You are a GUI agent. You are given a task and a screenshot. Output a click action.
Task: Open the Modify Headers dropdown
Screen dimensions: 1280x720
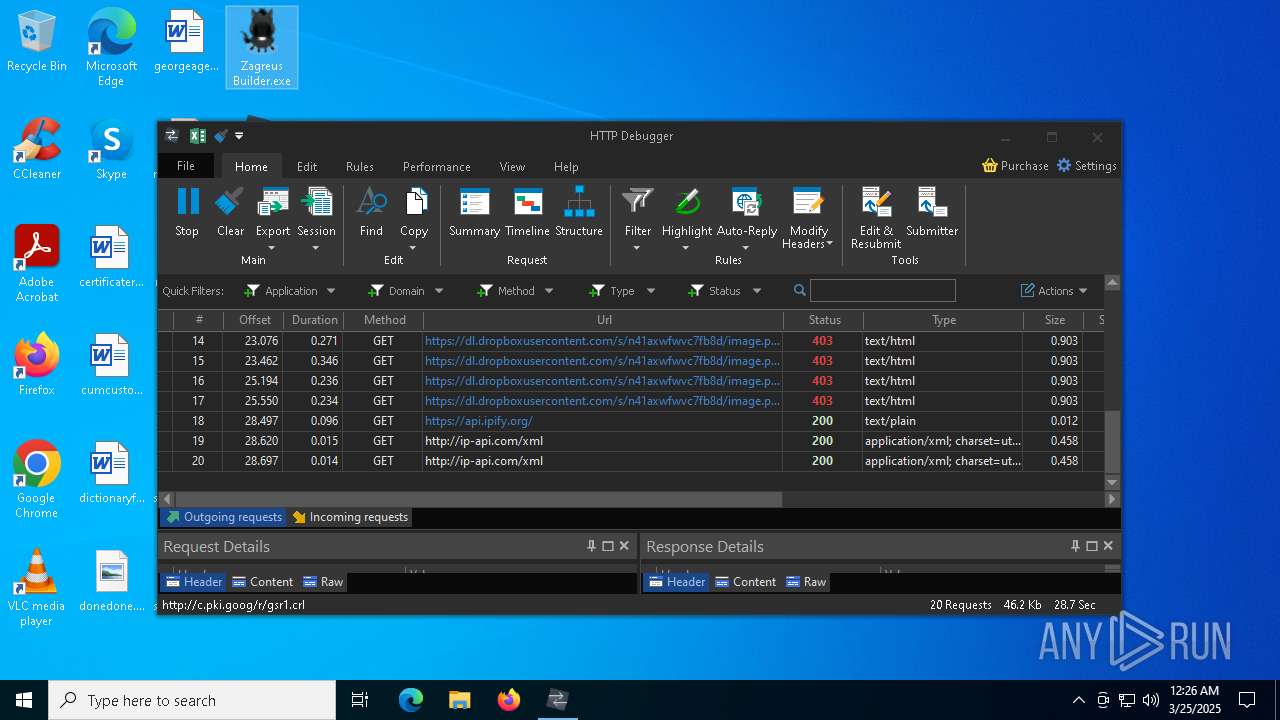pos(808,219)
